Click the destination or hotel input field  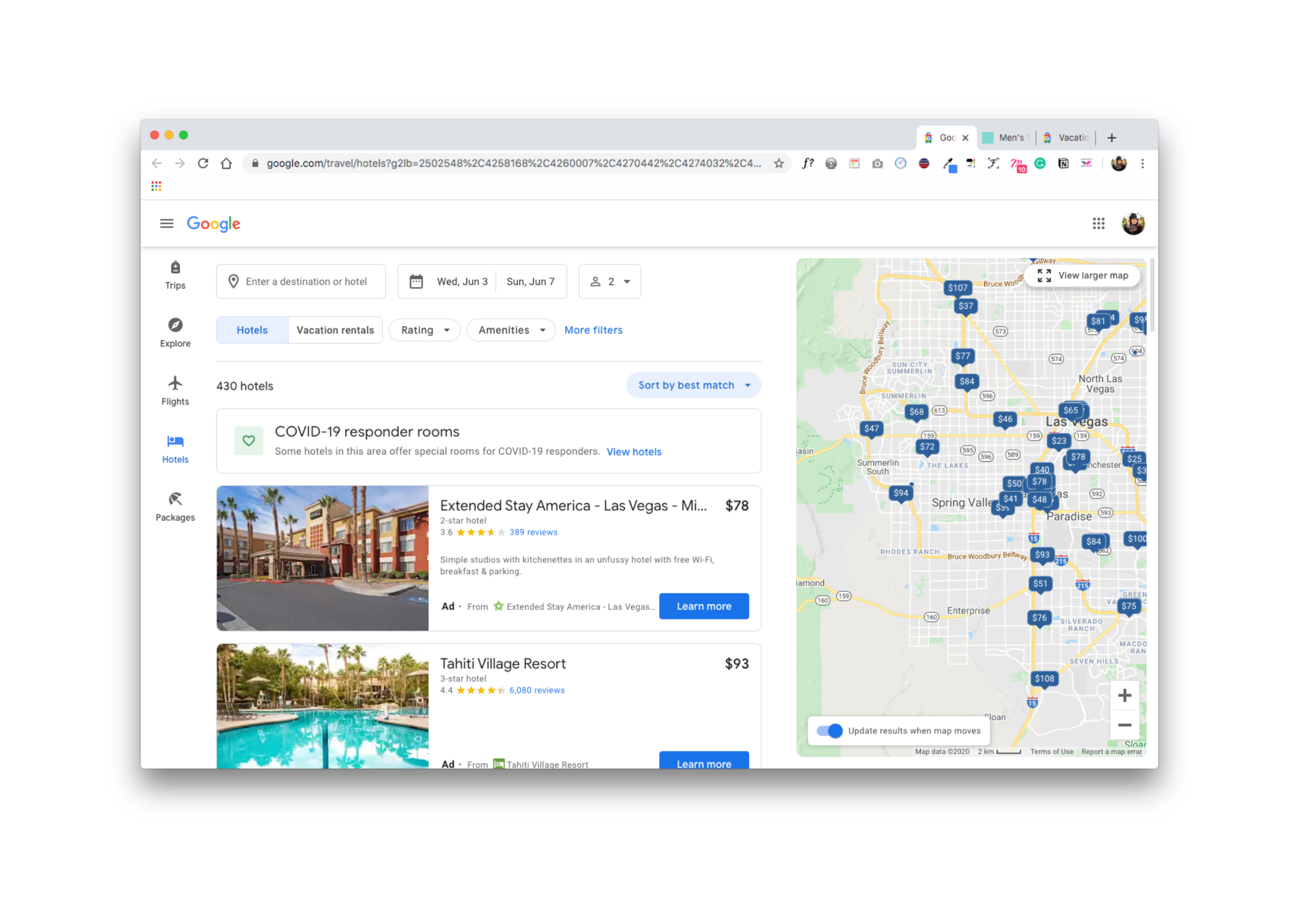[301, 282]
